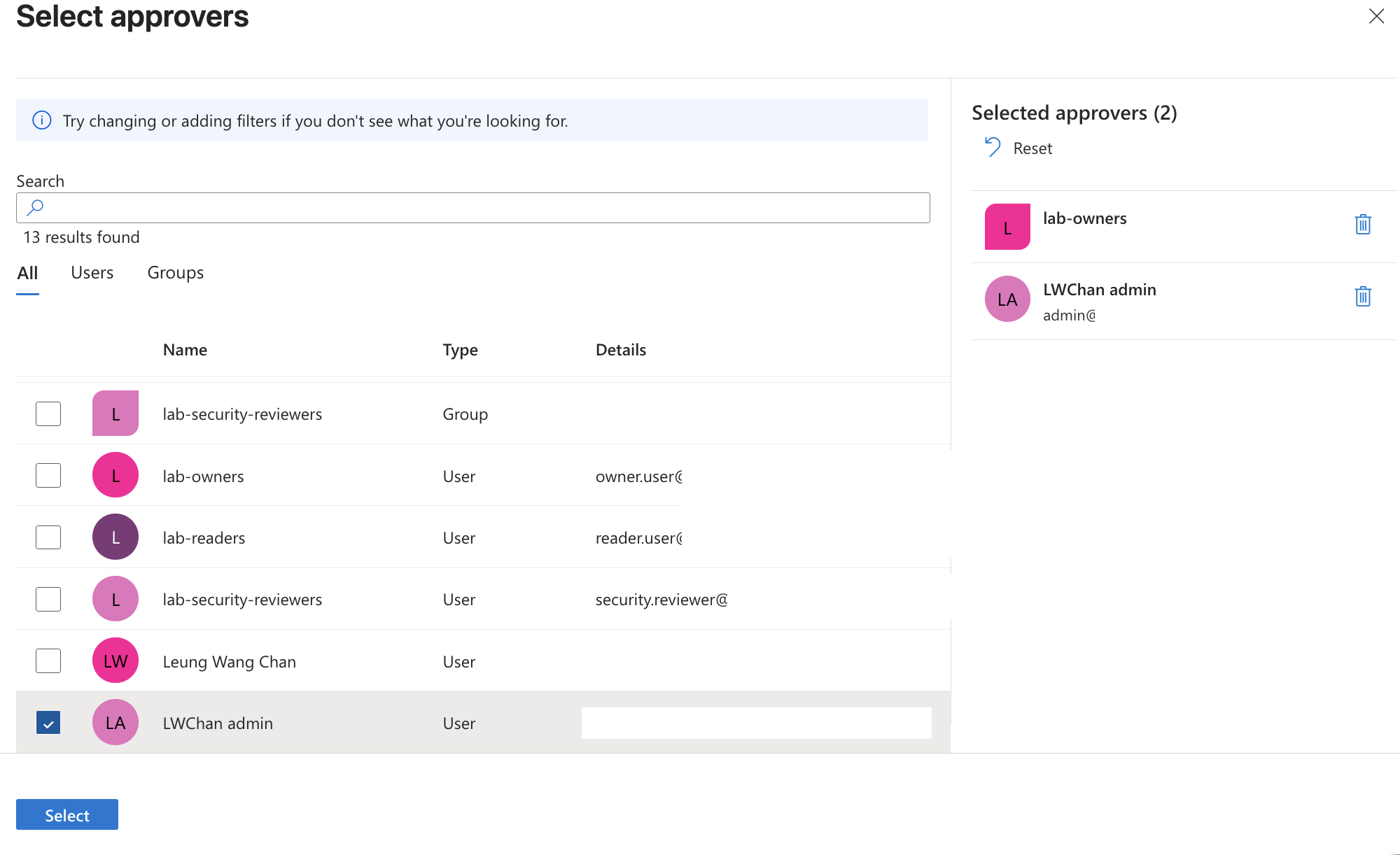Remove LWChan admin using its trash icon

[1362, 297]
